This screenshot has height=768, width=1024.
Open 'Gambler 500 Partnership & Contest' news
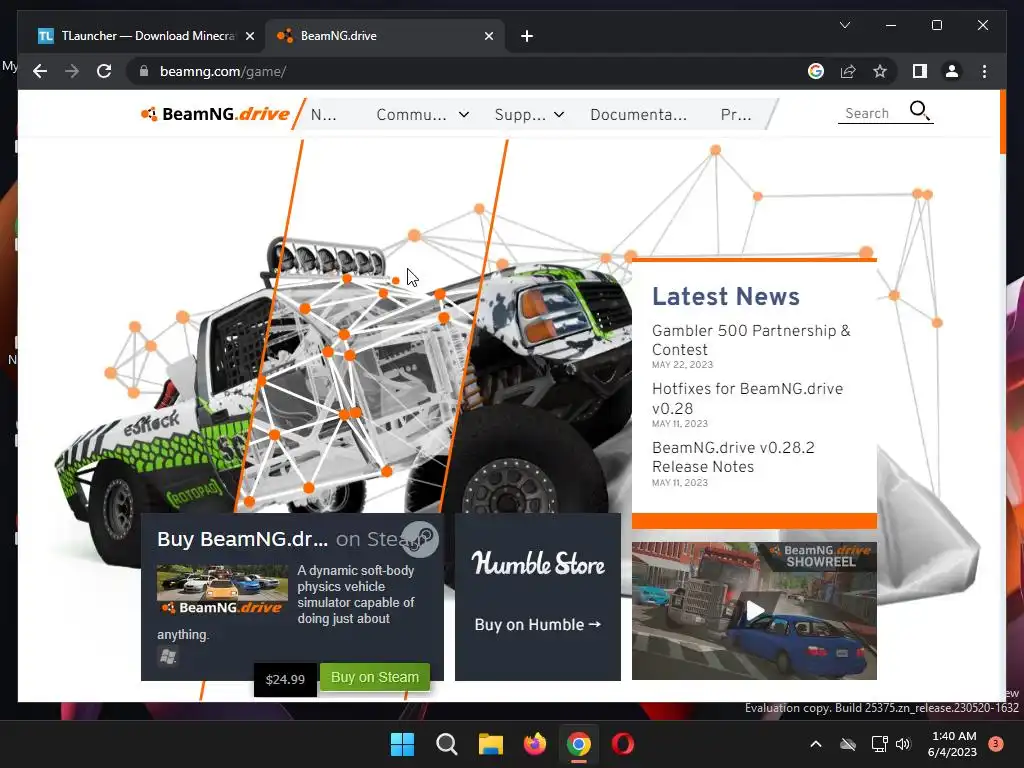pos(751,340)
